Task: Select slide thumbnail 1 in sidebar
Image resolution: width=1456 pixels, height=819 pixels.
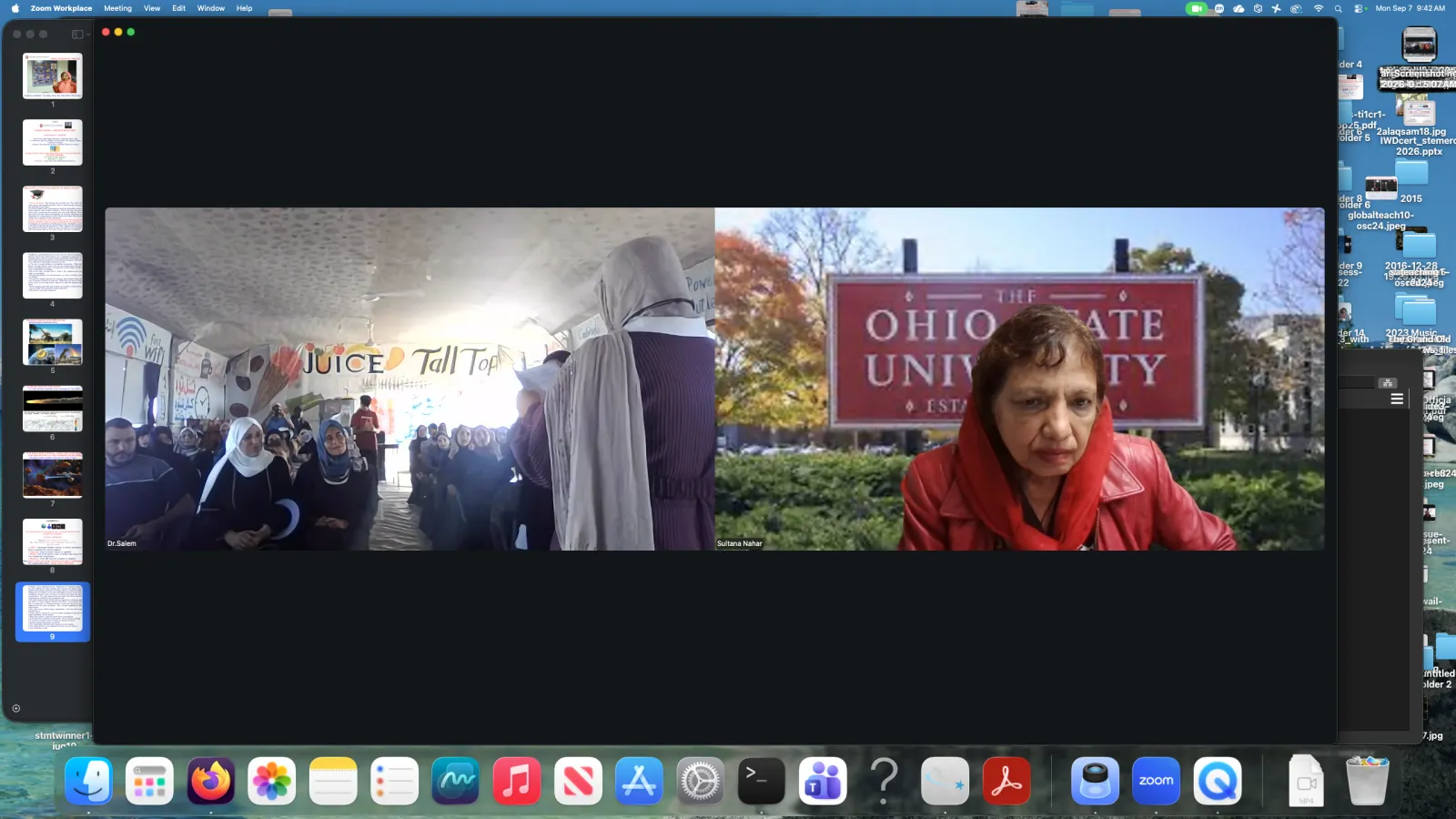Action: 53,76
